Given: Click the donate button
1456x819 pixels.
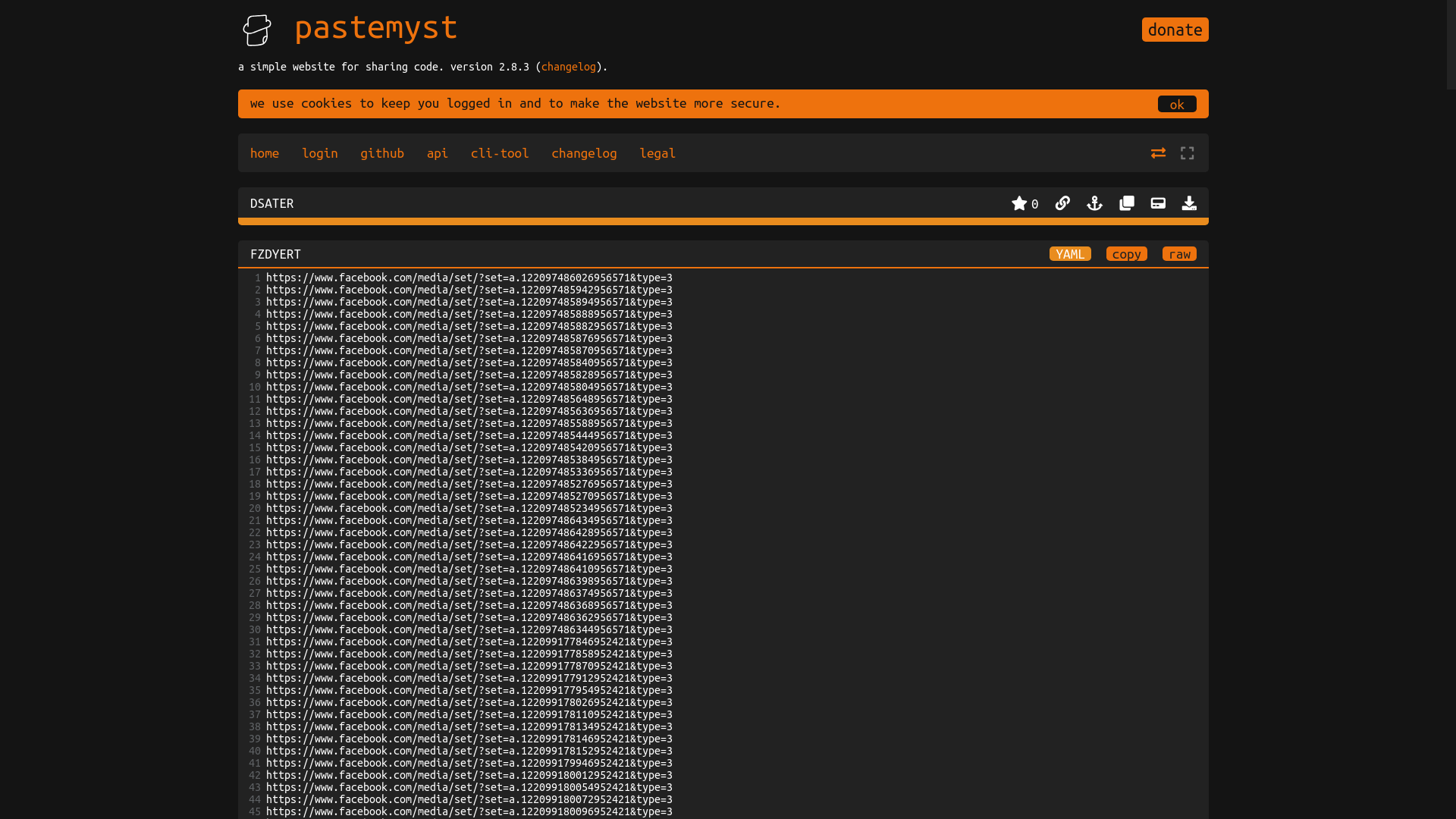Looking at the screenshot, I should (1175, 30).
